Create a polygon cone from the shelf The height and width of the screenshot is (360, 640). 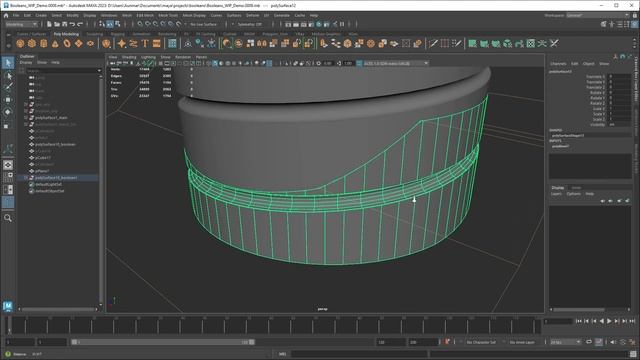point(55,43)
